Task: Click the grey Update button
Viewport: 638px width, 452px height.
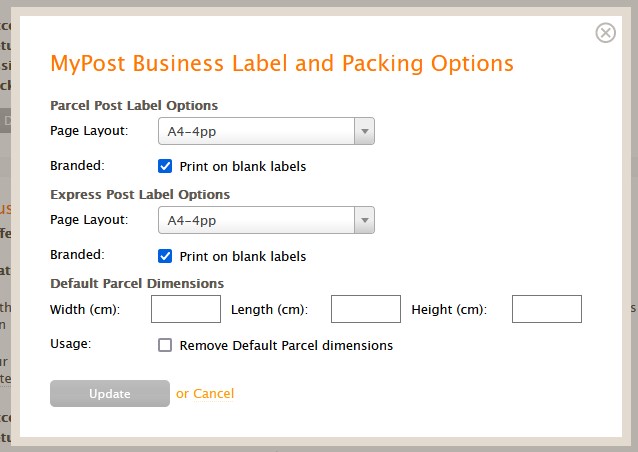Action: point(110,393)
